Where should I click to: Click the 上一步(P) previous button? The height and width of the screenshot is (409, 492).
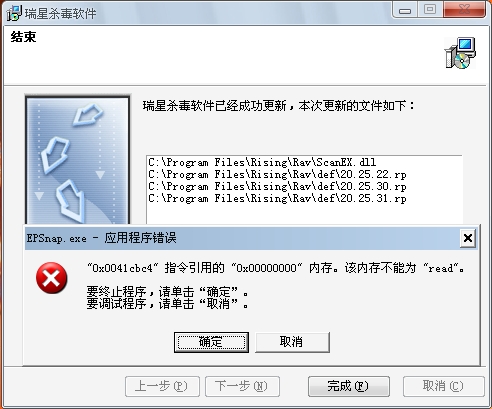162,386
